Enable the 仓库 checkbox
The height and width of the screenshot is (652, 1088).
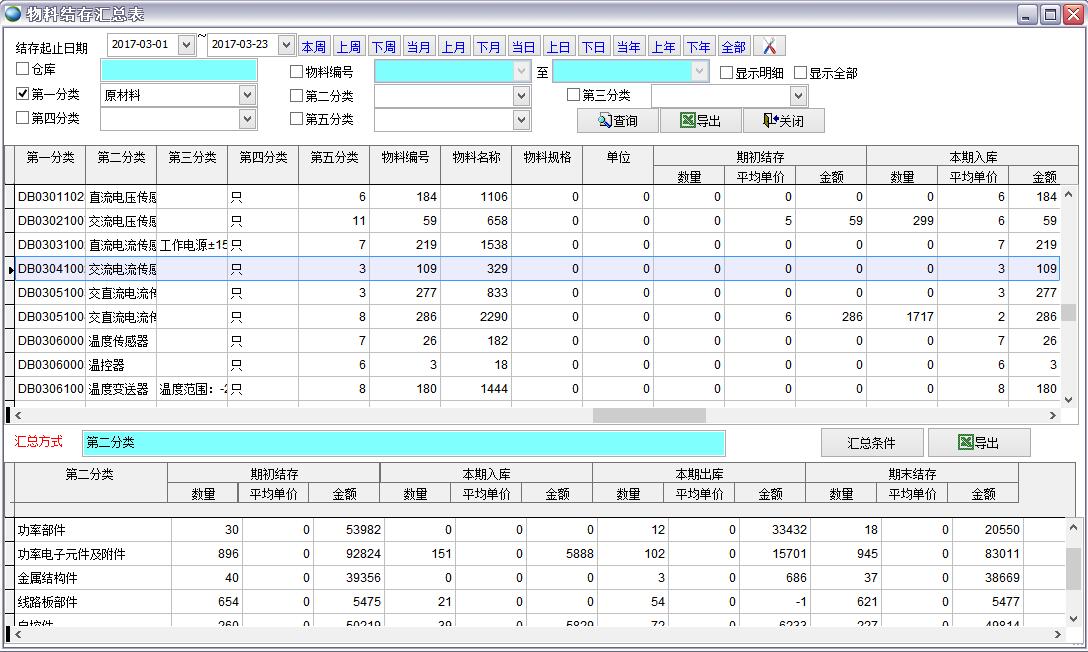coord(23,70)
